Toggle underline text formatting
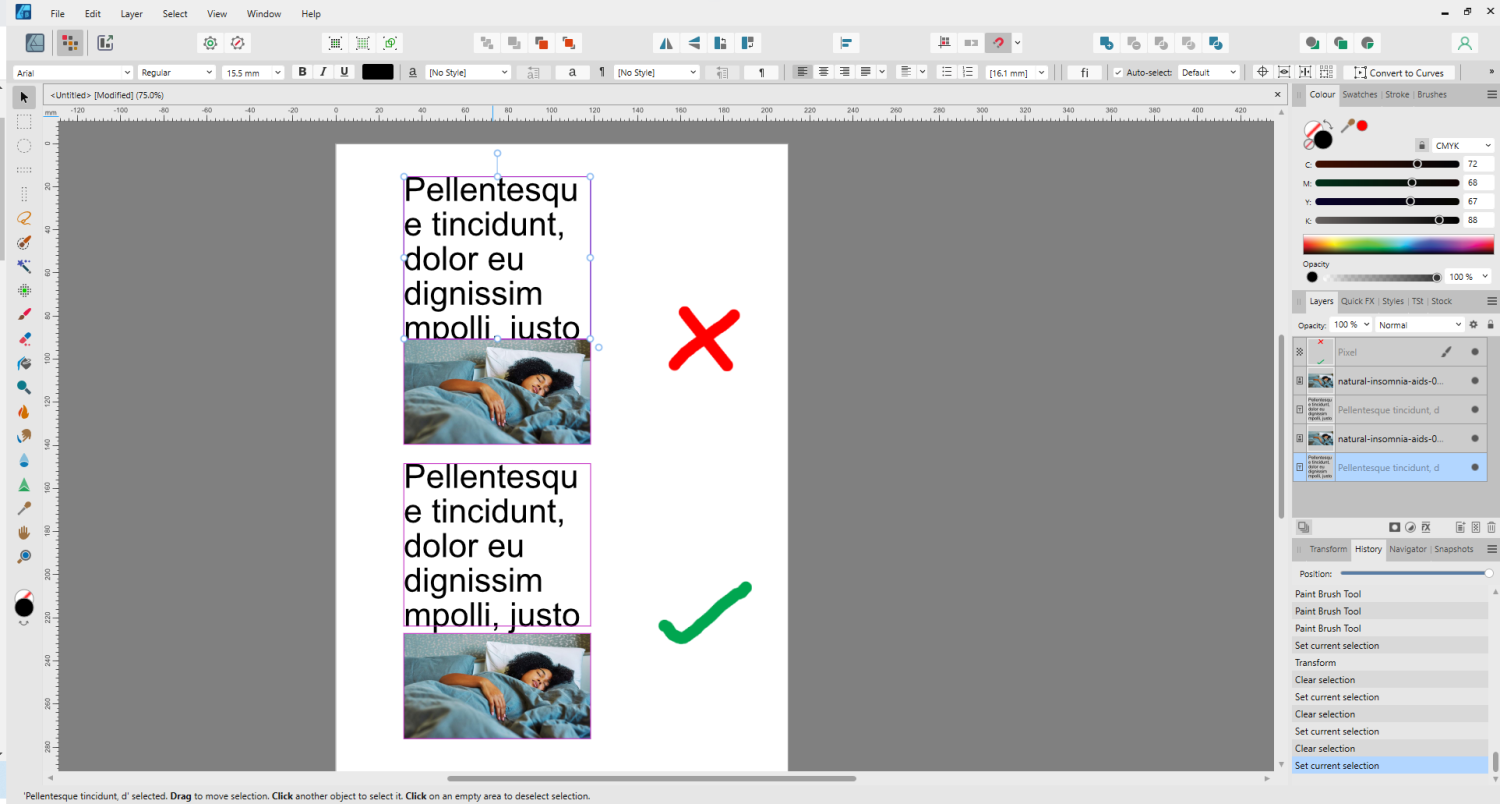The image size is (1500, 804). tap(345, 72)
